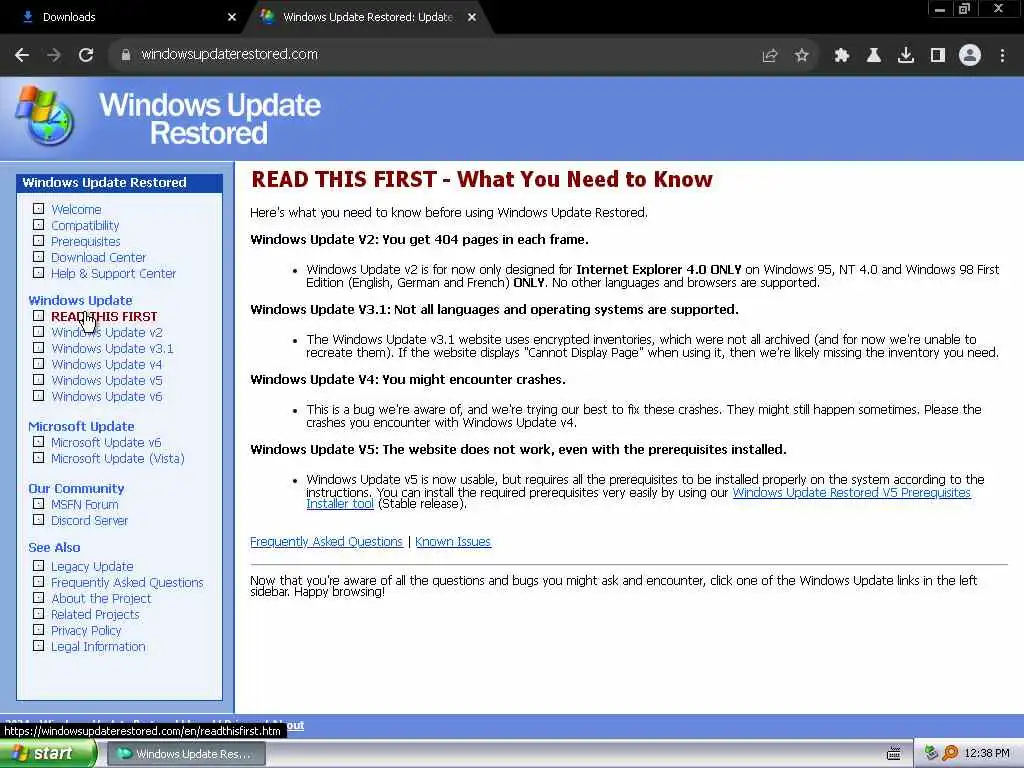Open Windows Update v3.1 link

click(x=112, y=348)
